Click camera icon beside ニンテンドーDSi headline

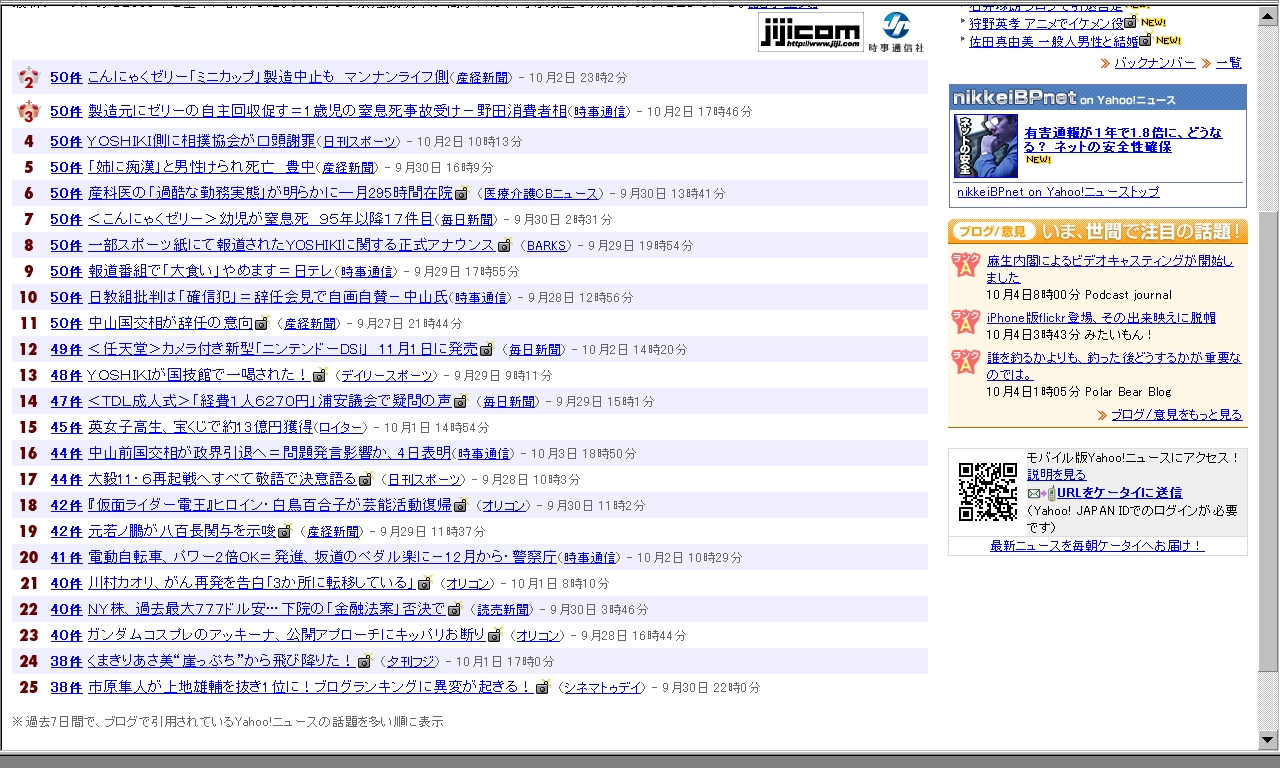tap(486, 349)
